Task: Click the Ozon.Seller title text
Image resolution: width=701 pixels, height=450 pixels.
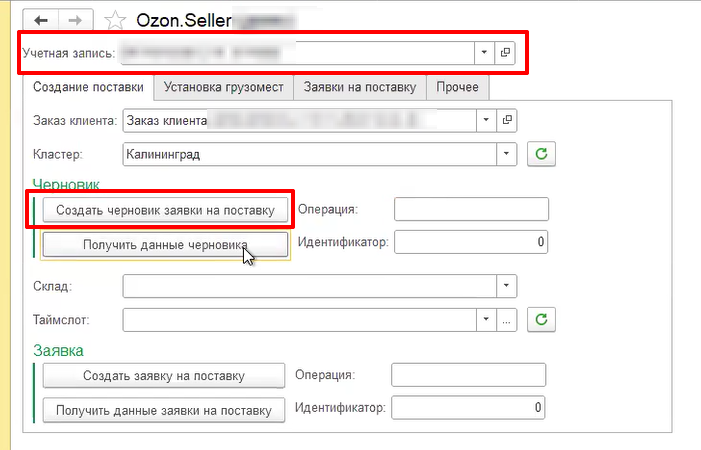Action: click(184, 21)
